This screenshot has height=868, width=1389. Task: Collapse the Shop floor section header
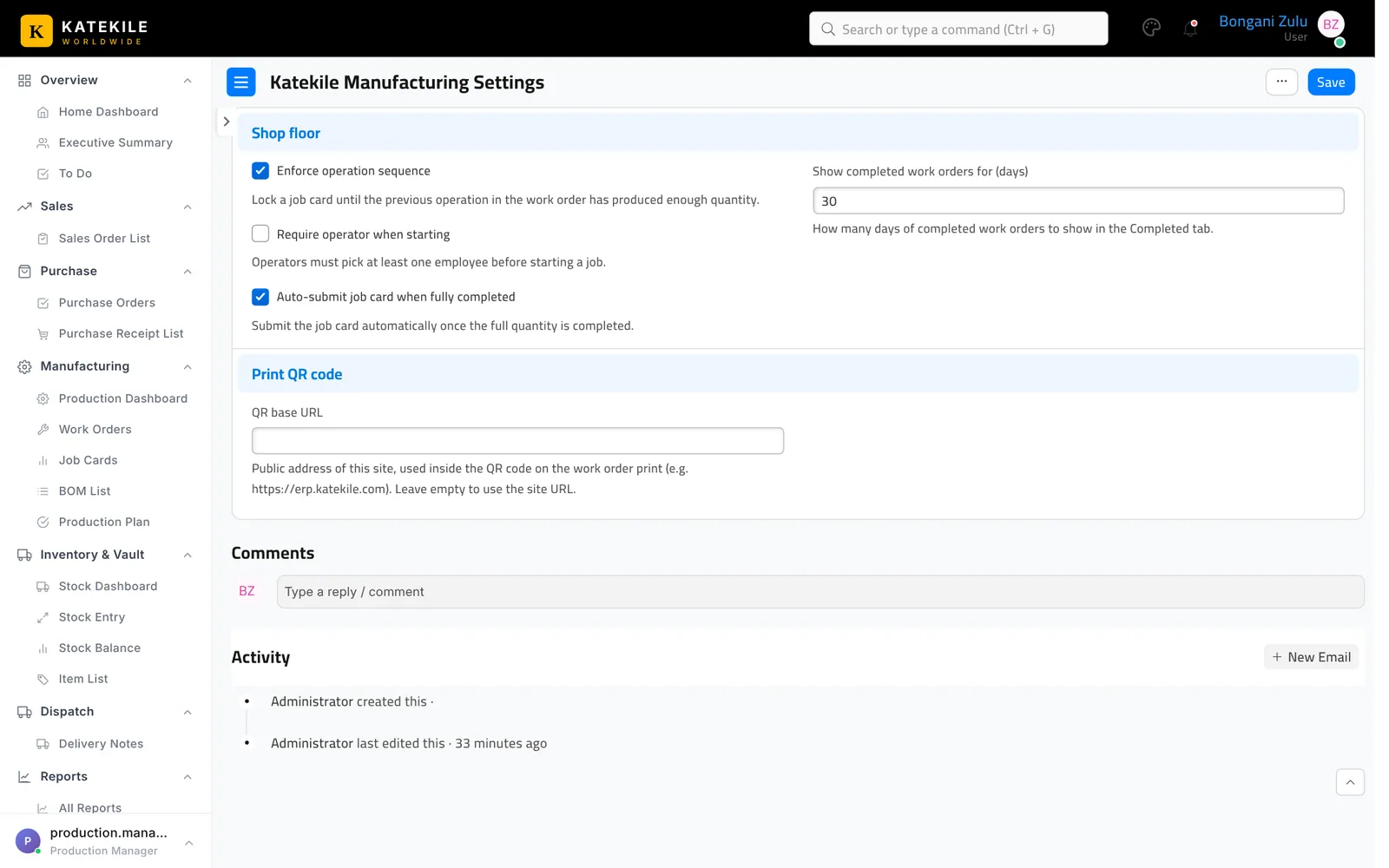pos(798,133)
